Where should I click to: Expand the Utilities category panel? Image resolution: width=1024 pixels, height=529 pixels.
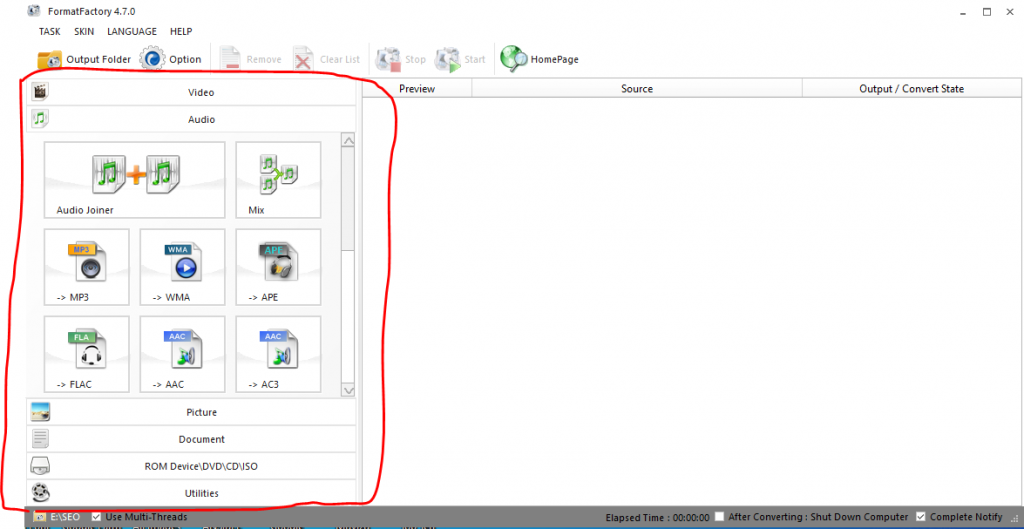pyautogui.click(x=191, y=493)
